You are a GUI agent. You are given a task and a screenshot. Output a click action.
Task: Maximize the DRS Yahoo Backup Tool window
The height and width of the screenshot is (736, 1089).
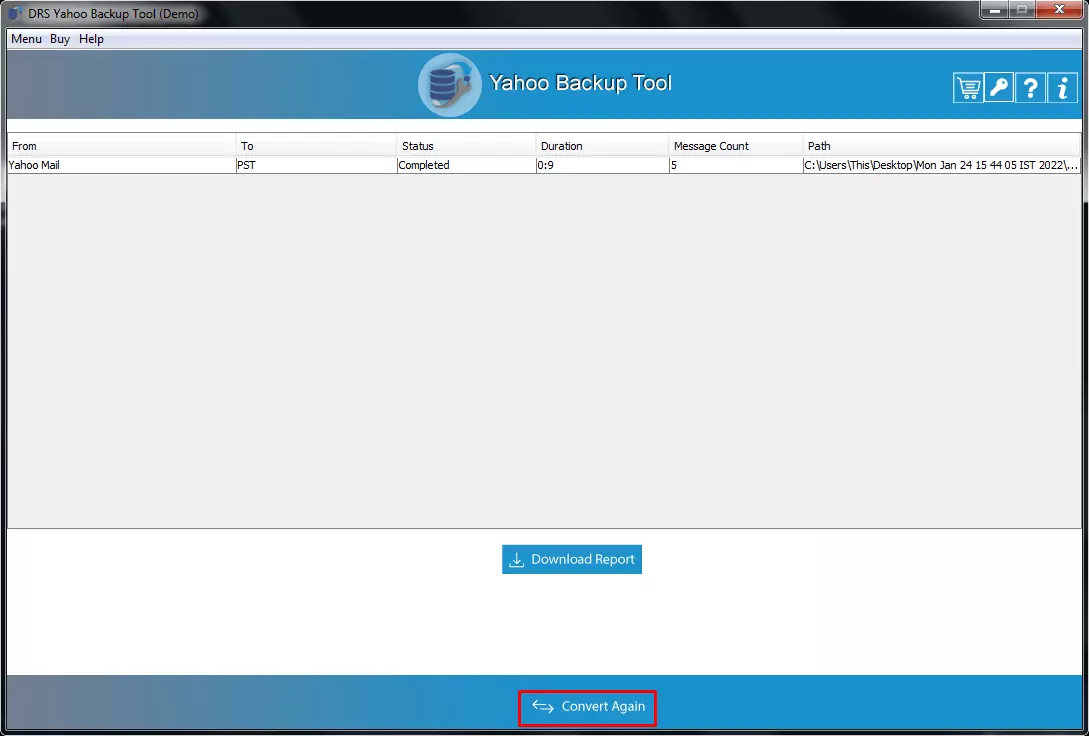1022,10
